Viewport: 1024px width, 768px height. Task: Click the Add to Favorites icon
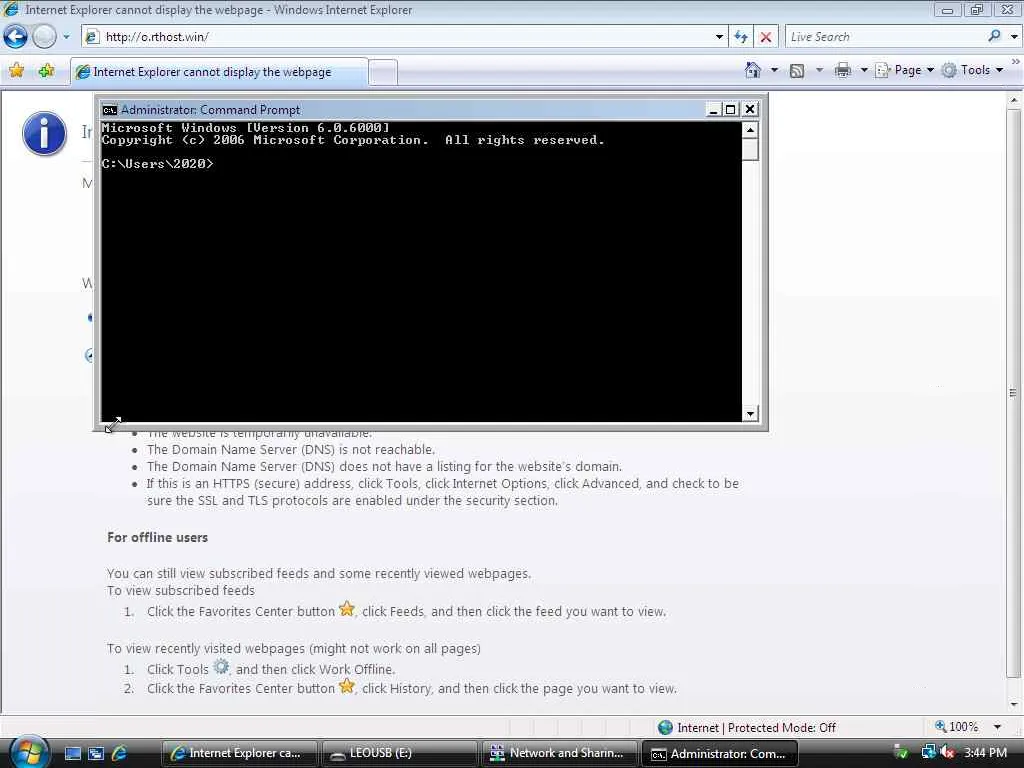point(46,71)
